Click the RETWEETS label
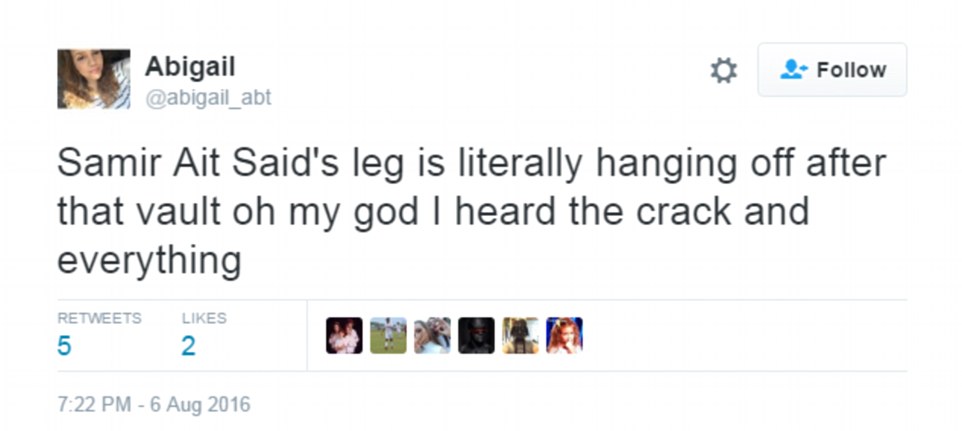Viewport: 962px width, 431px height. (99, 318)
